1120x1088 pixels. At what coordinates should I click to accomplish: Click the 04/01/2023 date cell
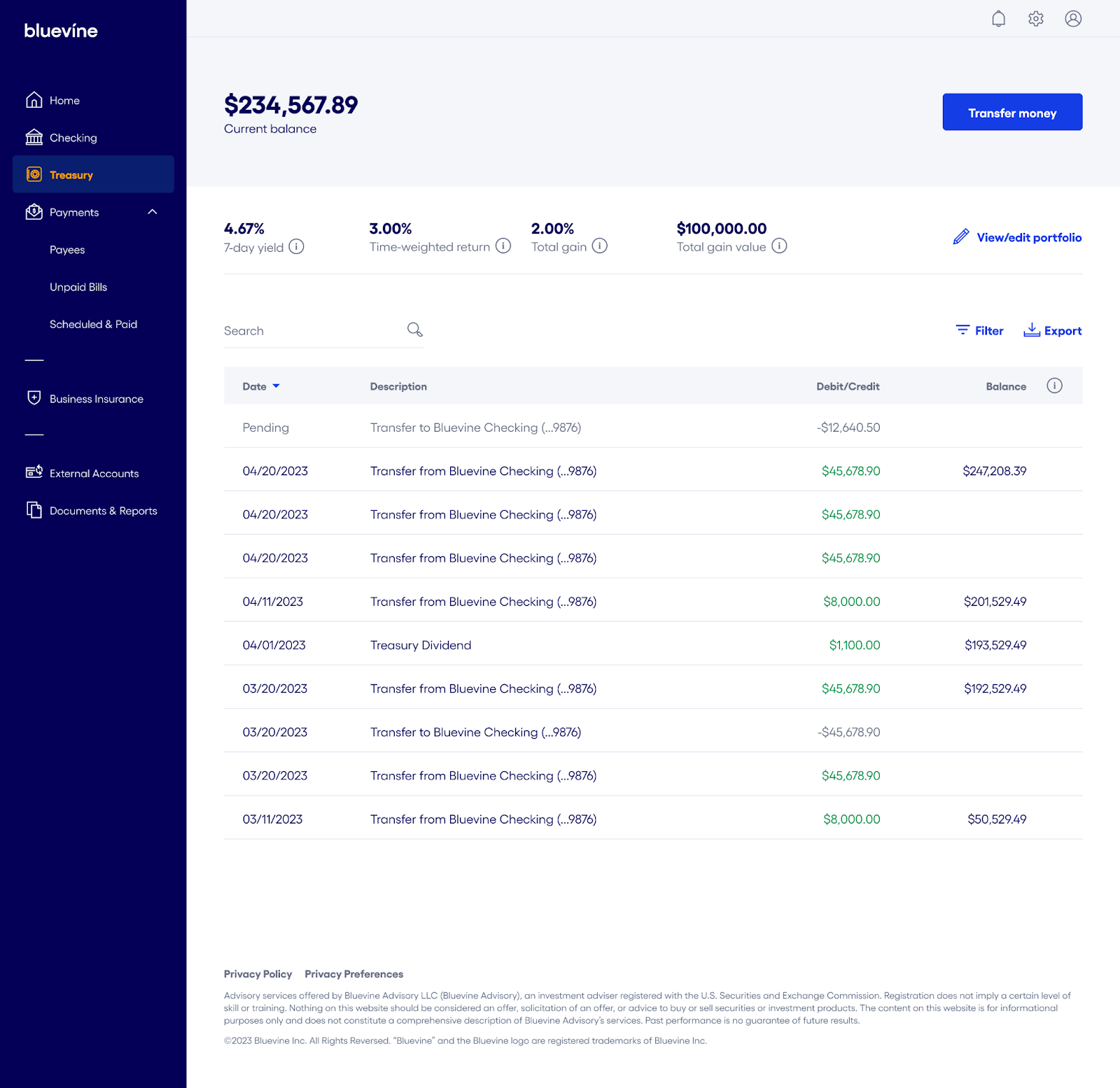(x=274, y=645)
